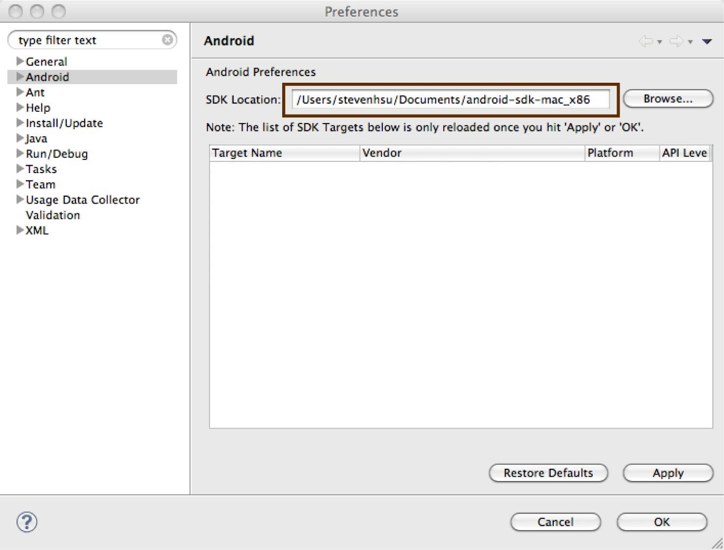
Task: Expand the General tree node
Action: point(20,61)
